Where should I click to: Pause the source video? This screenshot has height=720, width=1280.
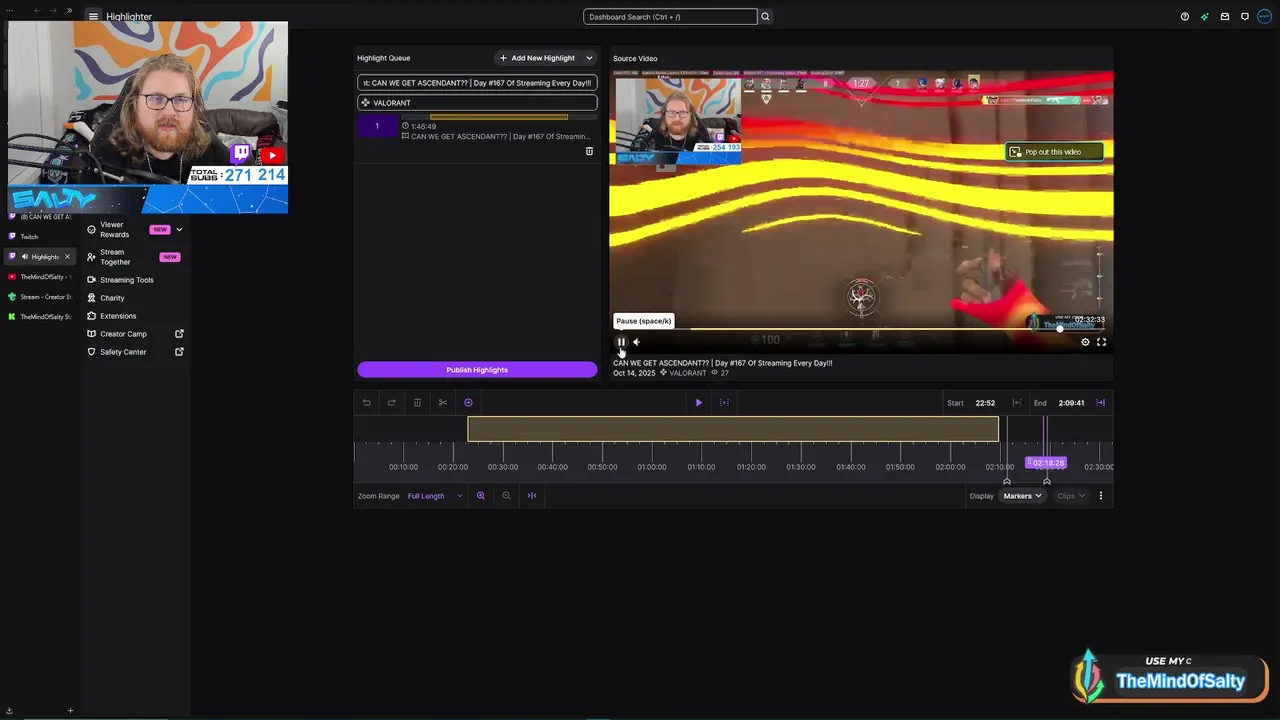point(621,342)
